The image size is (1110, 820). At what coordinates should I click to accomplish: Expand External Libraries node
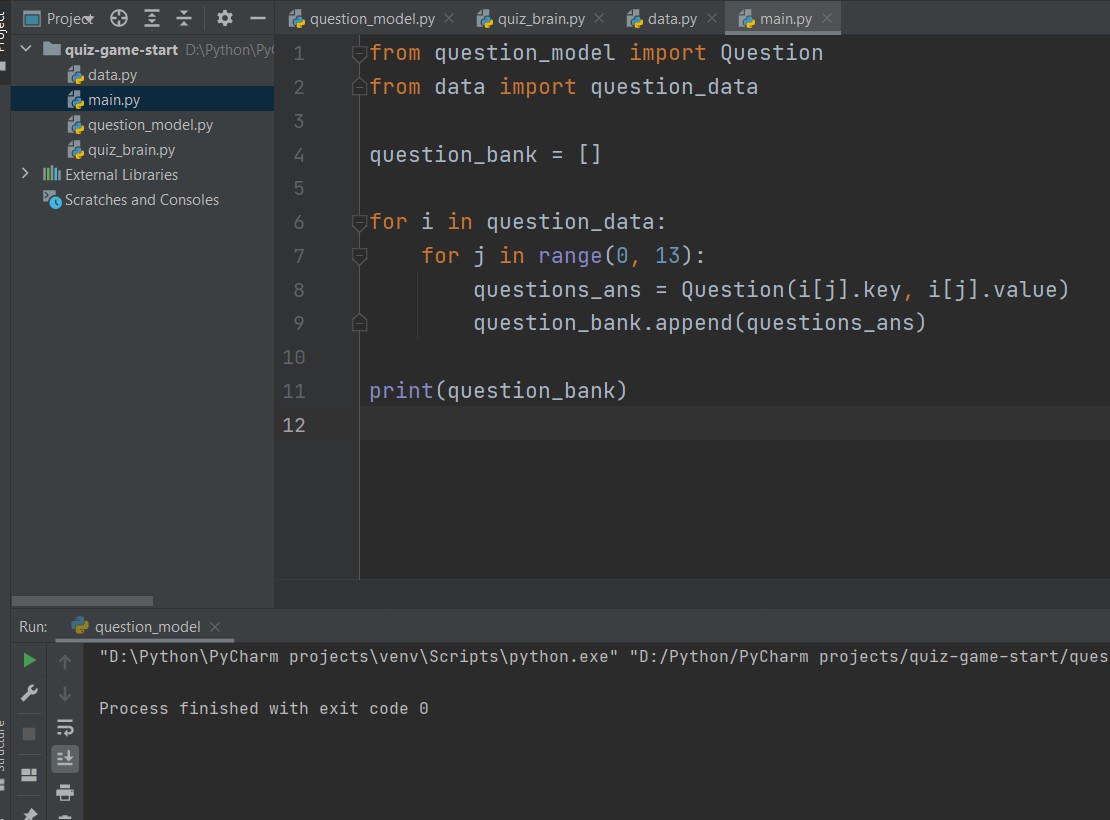click(x=26, y=174)
